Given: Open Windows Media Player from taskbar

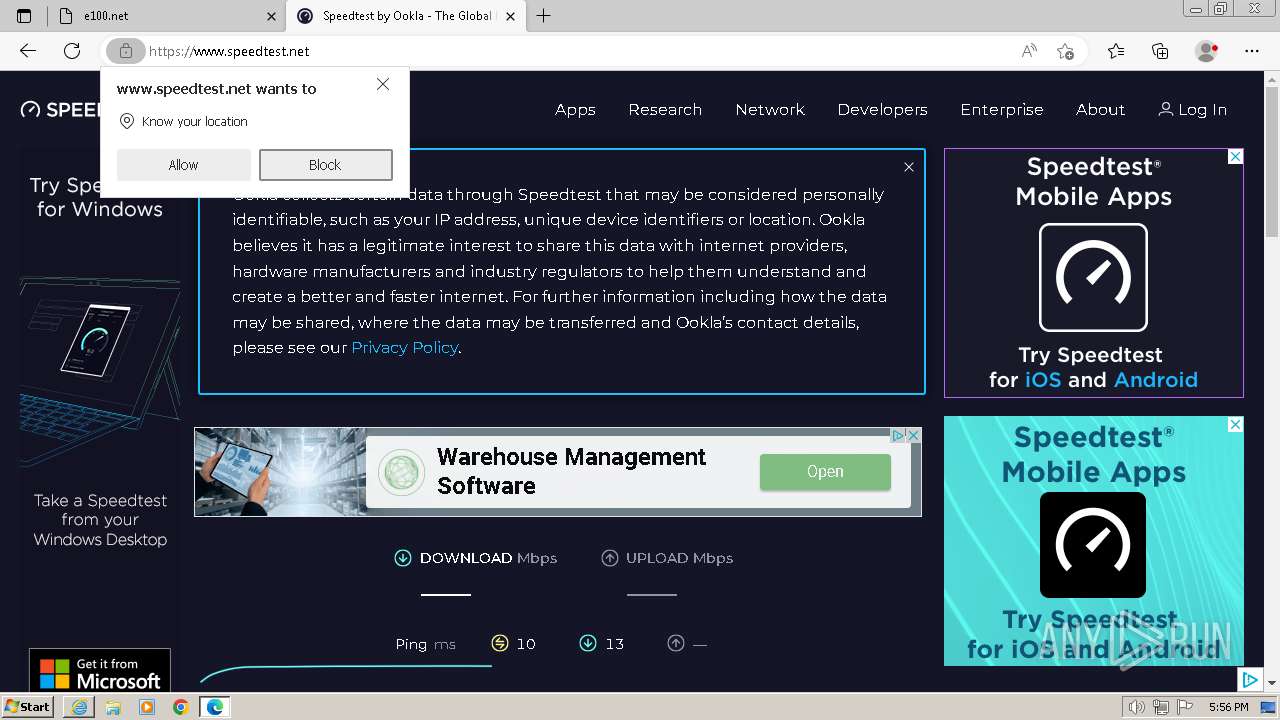Looking at the screenshot, I should click(147, 707).
